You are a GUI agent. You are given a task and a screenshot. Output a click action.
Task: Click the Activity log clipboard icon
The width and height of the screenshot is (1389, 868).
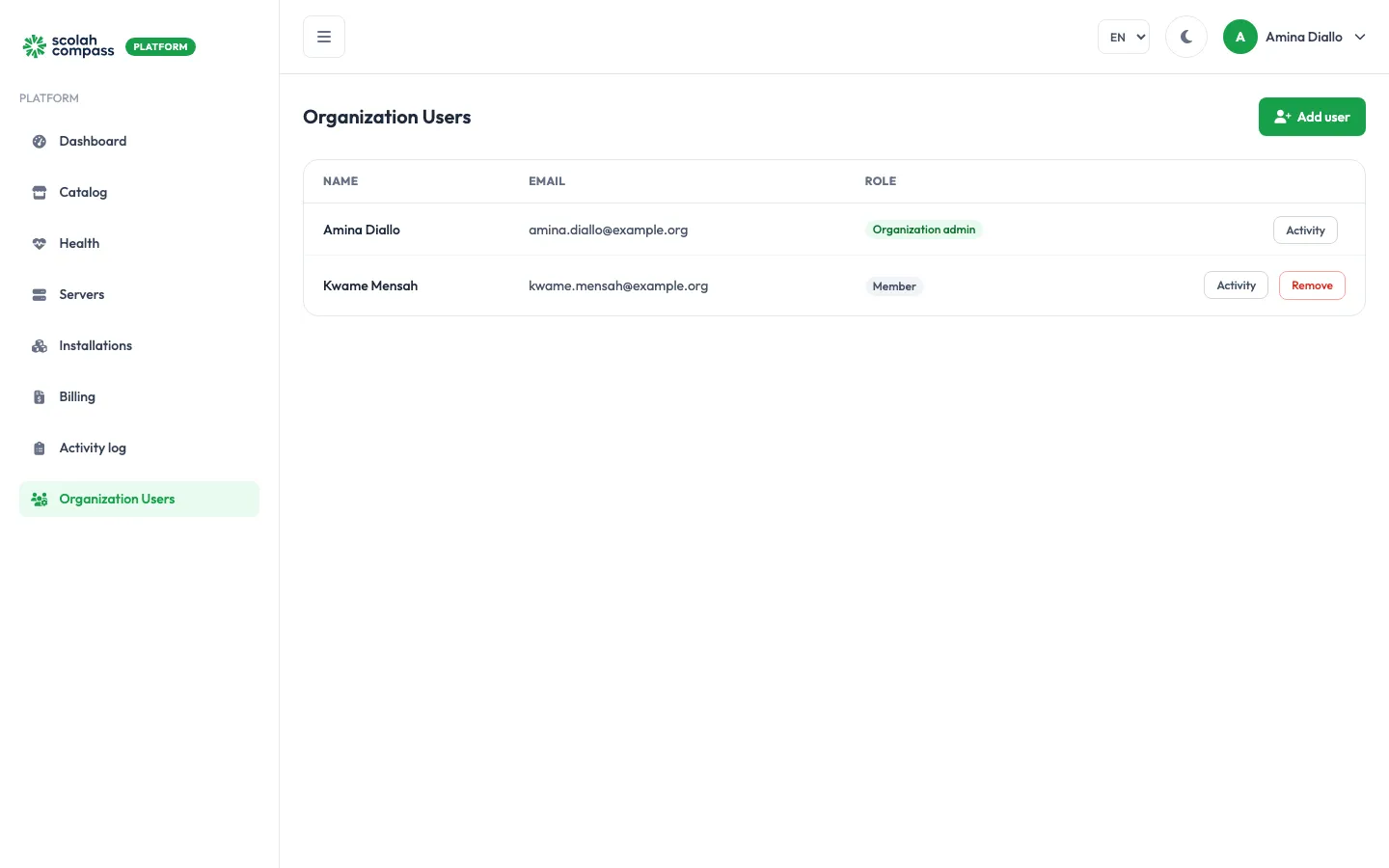pos(40,448)
